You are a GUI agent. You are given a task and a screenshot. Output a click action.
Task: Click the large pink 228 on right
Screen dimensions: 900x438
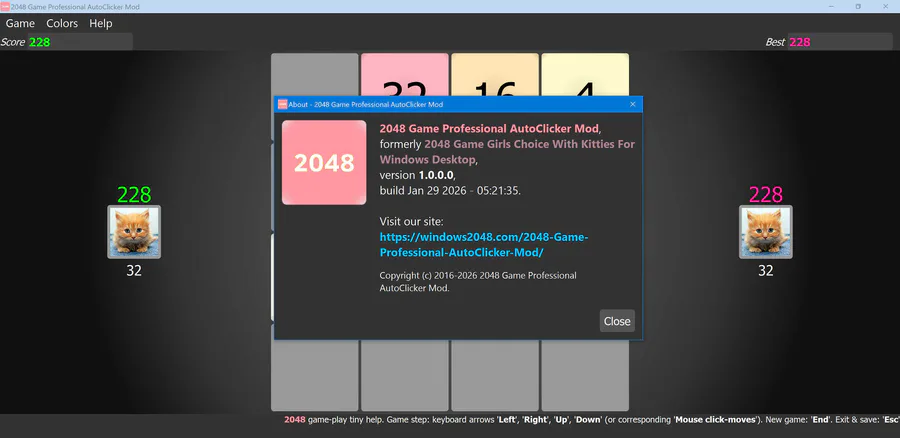tap(766, 195)
